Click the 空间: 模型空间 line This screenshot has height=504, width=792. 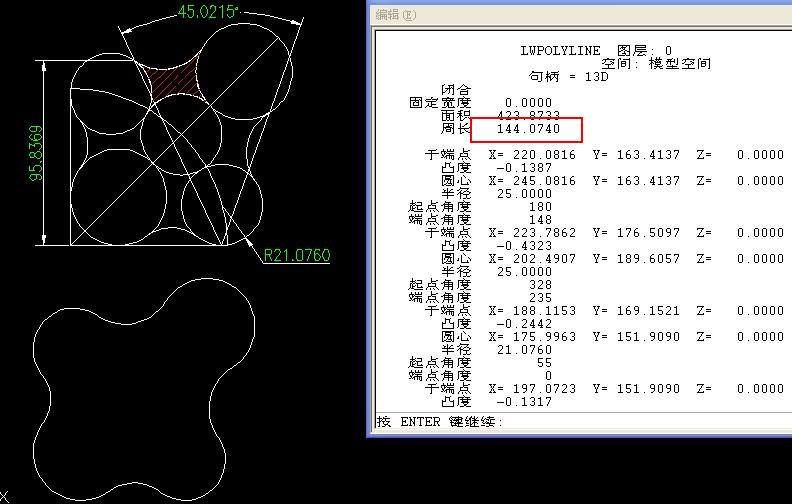(x=656, y=64)
